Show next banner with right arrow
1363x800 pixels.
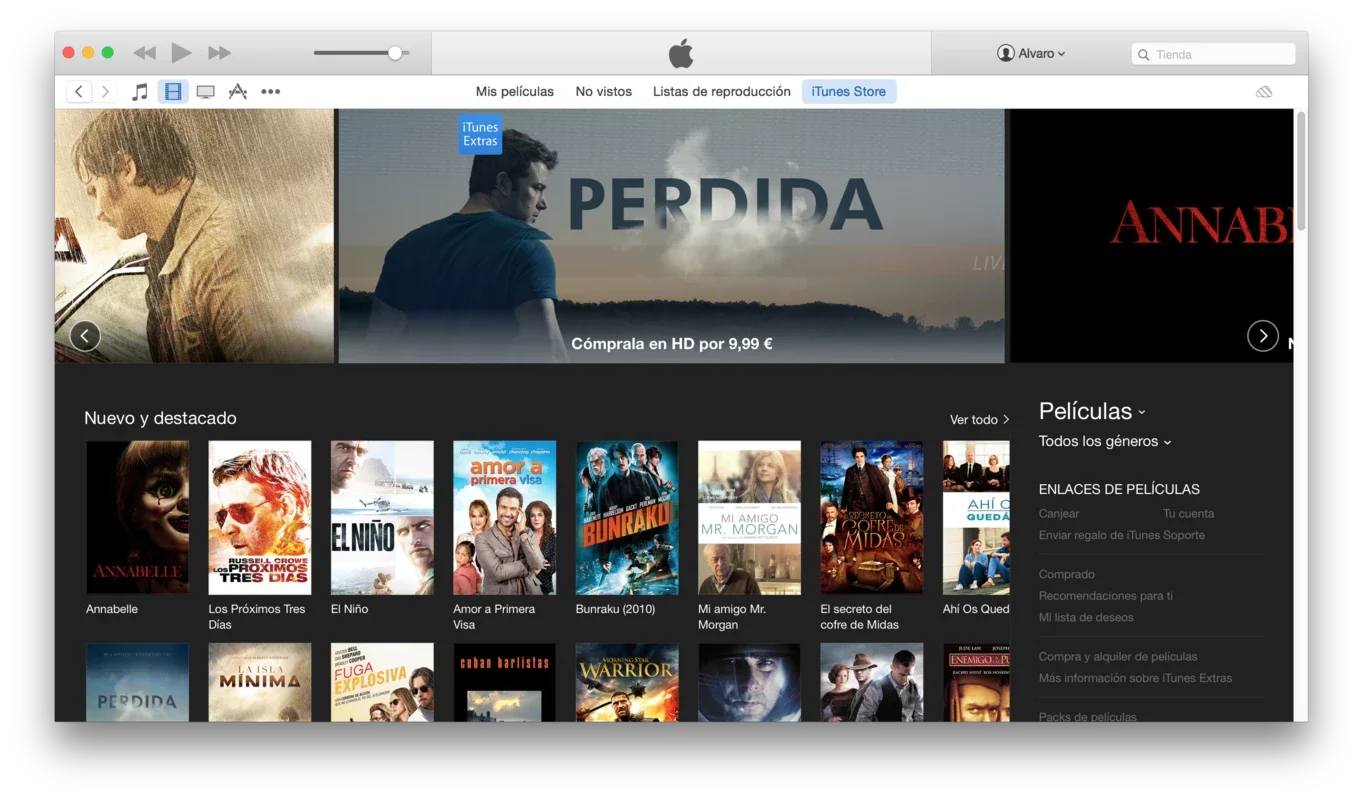click(x=1263, y=336)
